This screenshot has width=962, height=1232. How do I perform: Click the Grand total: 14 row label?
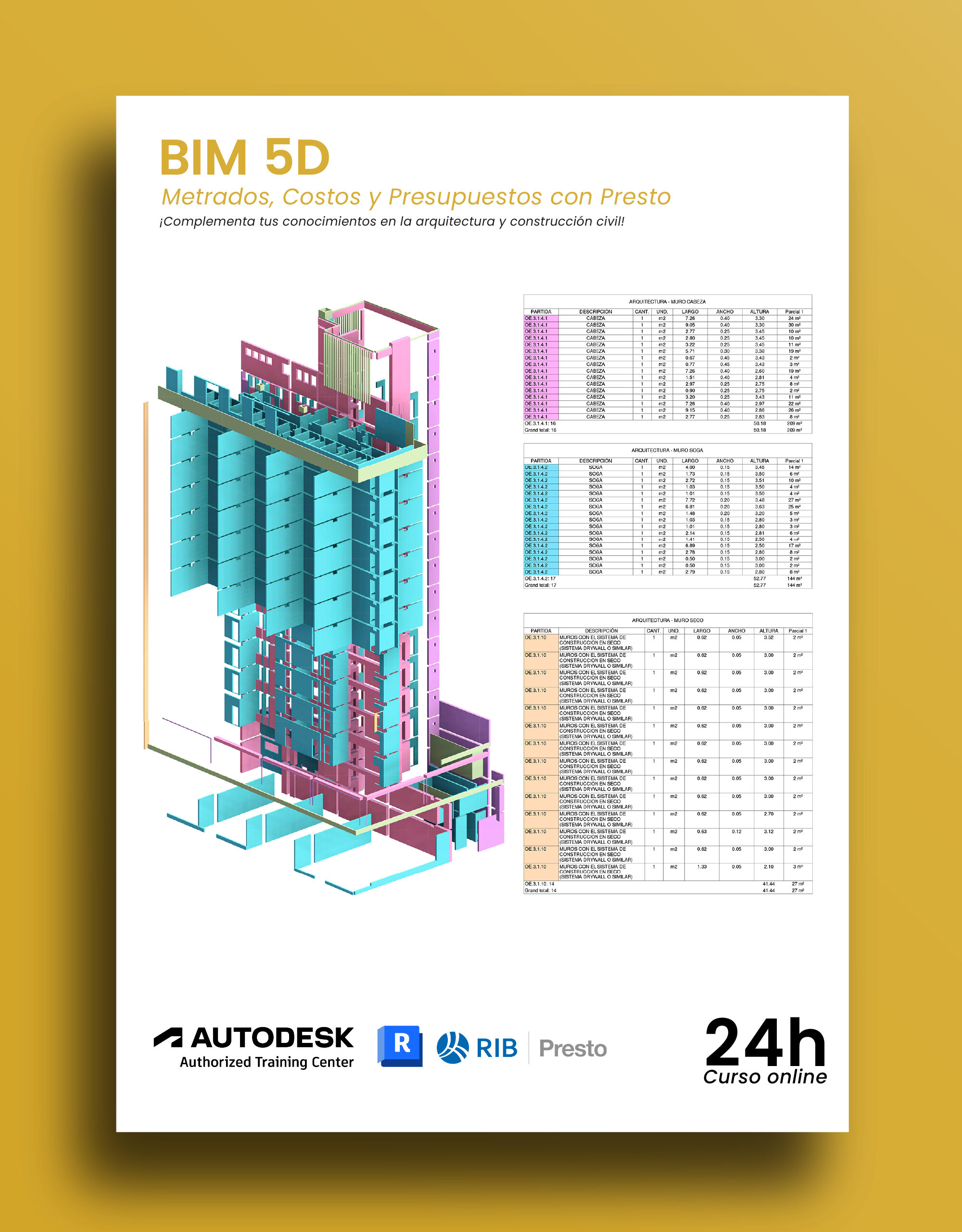[540, 890]
